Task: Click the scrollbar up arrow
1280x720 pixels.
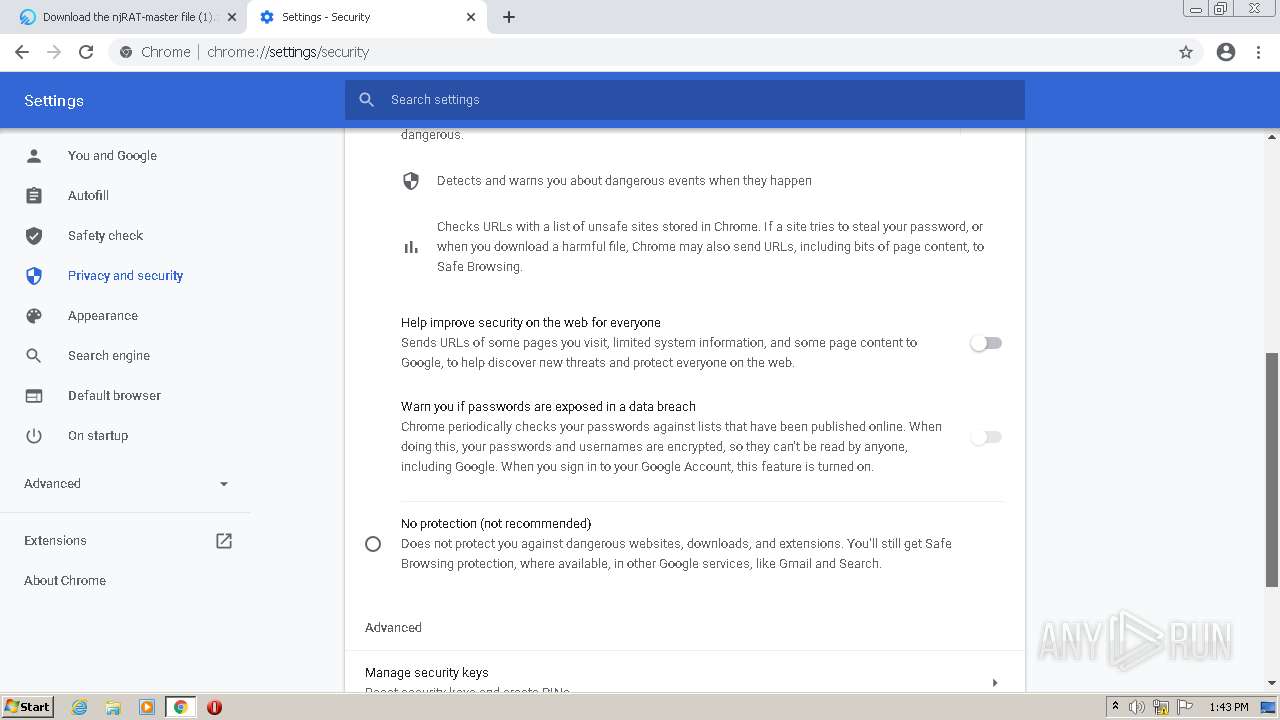Action: (x=1272, y=136)
